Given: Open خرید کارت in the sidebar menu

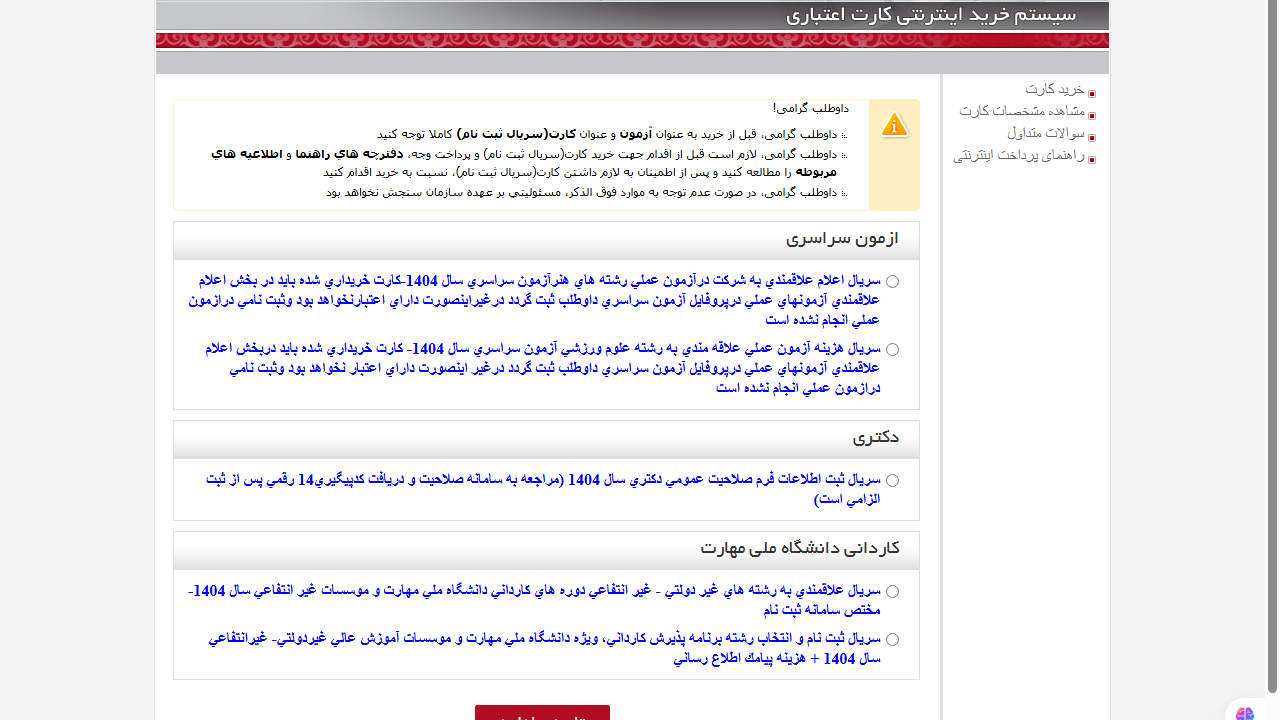Looking at the screenshot, I should [x=1054, y=90].
